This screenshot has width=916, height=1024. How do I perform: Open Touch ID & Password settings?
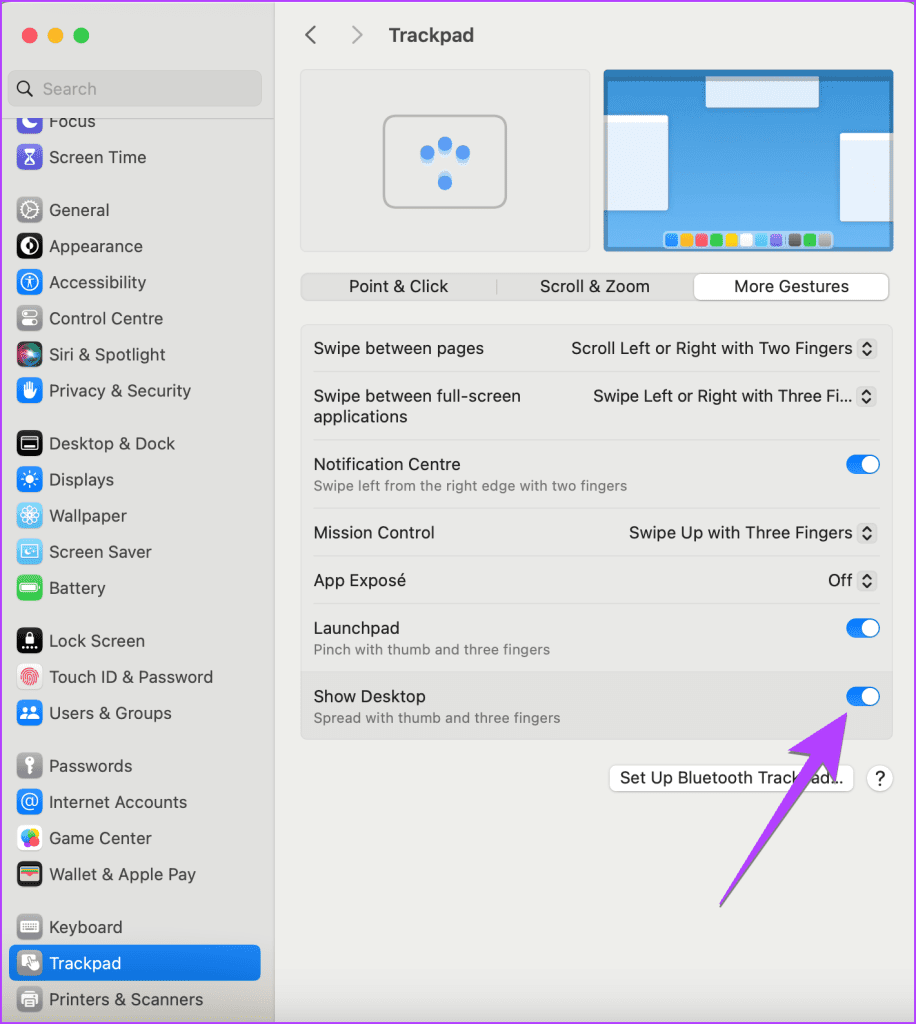tap(131, 677)
